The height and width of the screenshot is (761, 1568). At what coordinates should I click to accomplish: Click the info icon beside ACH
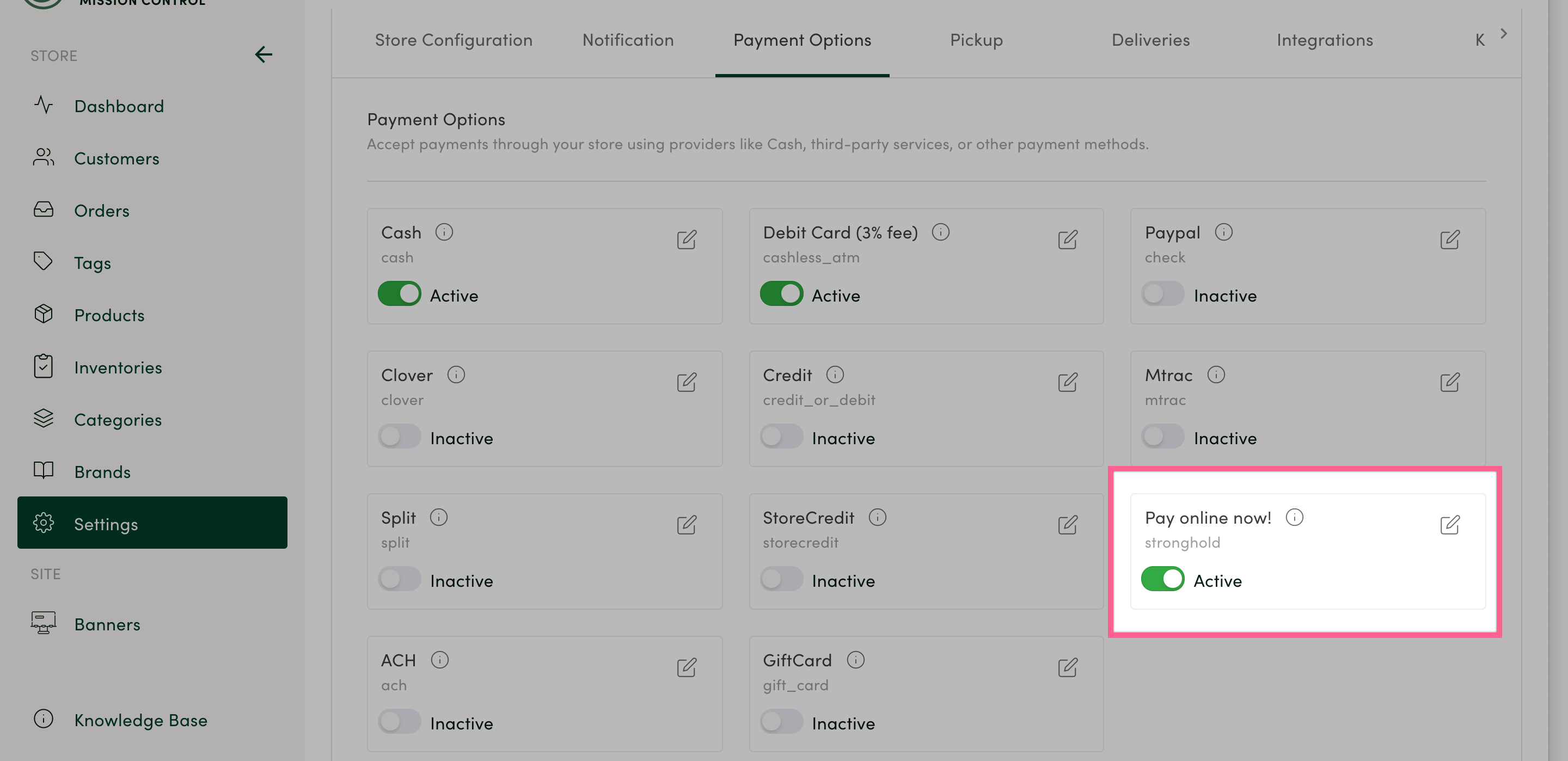point(439,660)
